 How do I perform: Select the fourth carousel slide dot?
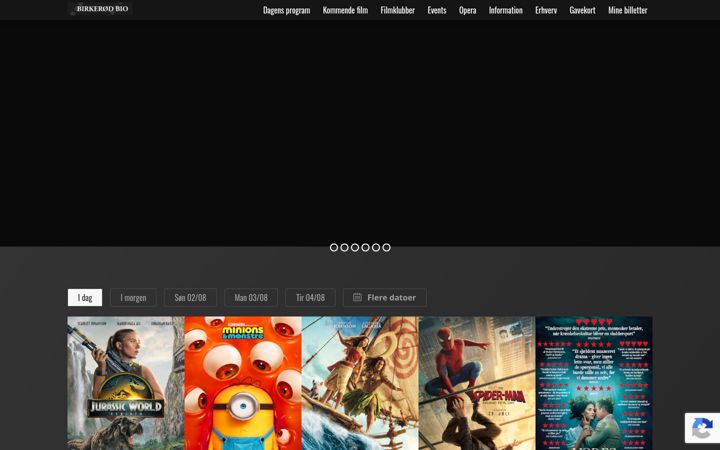(x=366, y=248)
